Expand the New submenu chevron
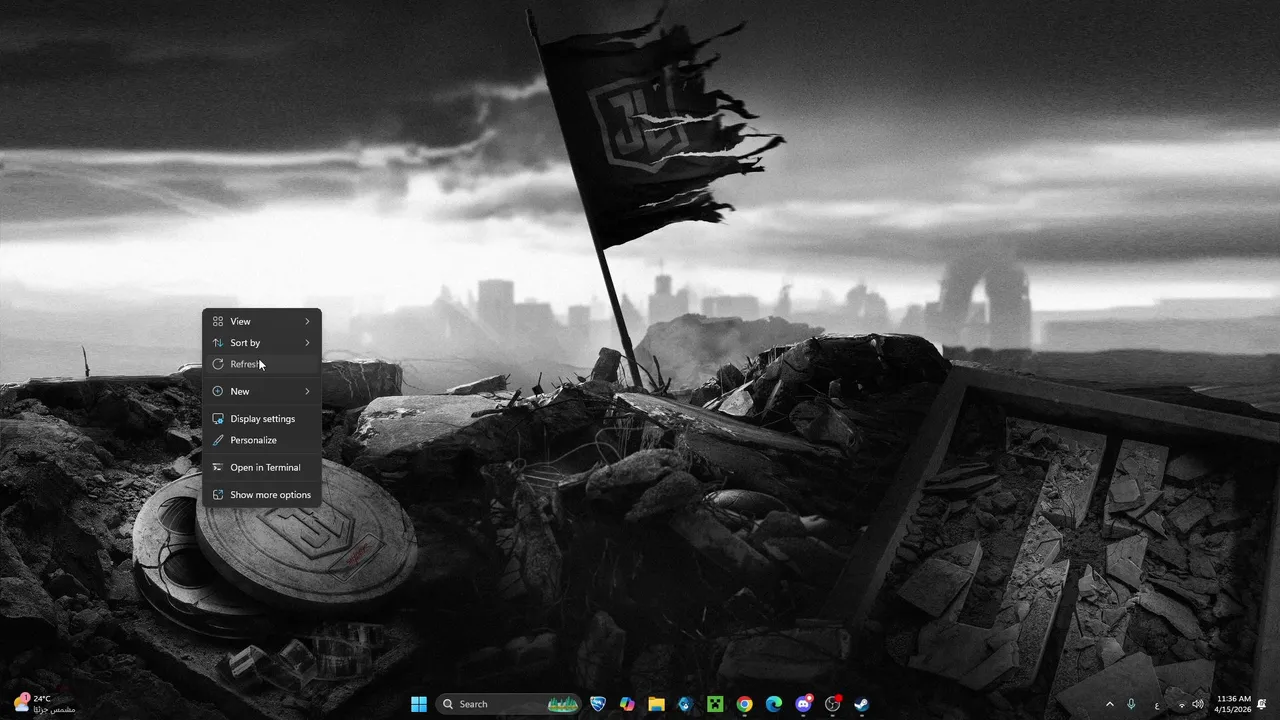 point(307,391)
